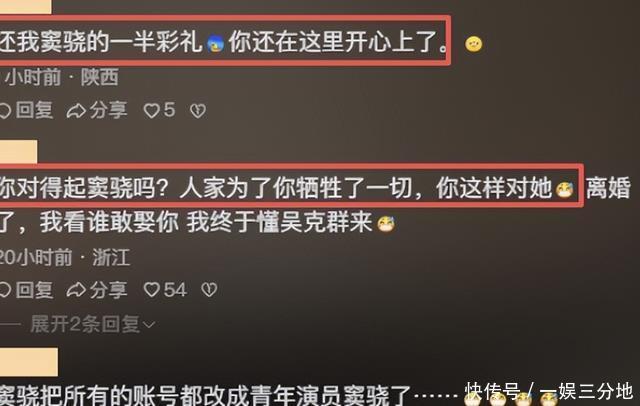Click the blue-haired emoji in the first comment
640x406 pixels.
coord(215,43)
